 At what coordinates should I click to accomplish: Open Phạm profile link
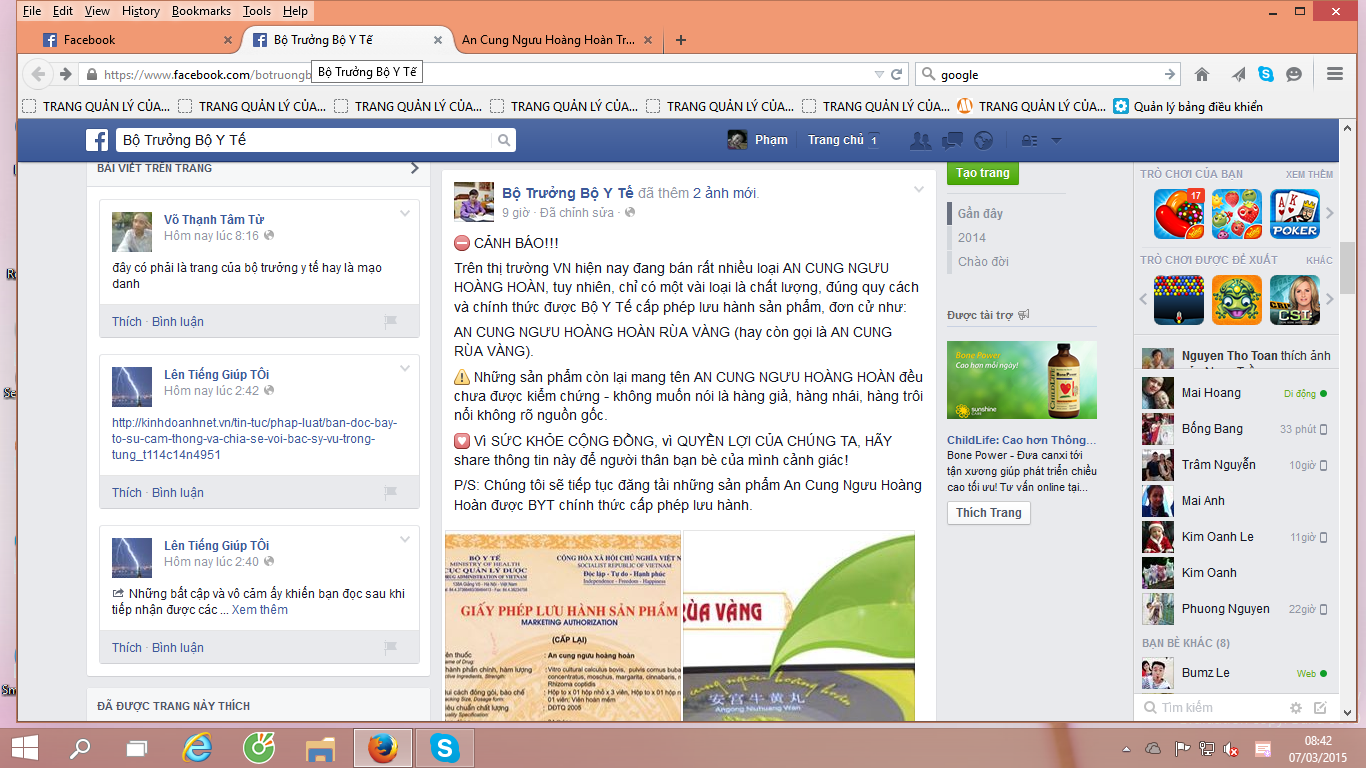[757, 140]
